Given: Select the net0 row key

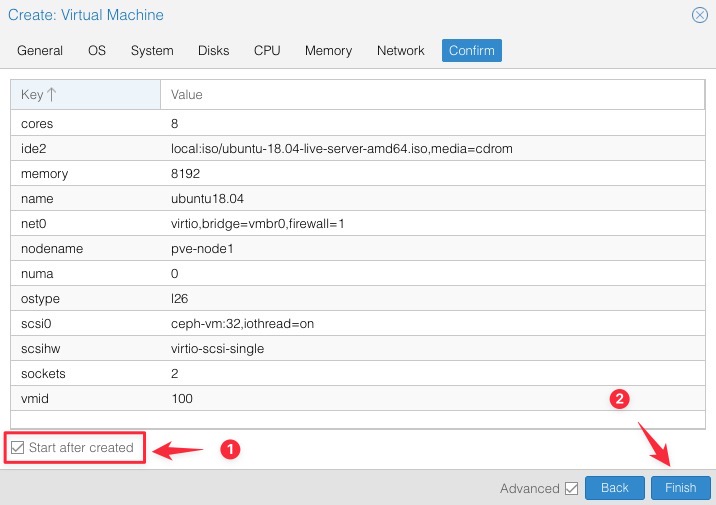Looking at the screenshot, I should click(x=34, y=224).
